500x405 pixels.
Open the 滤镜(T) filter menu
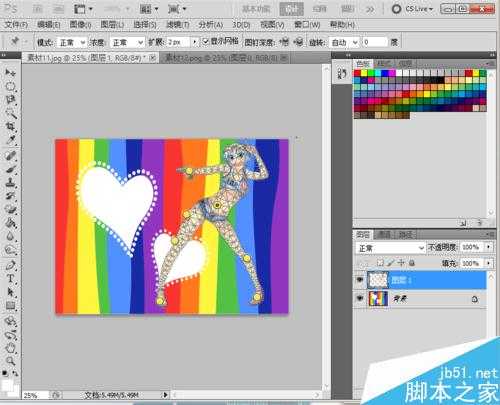[178, 25]
